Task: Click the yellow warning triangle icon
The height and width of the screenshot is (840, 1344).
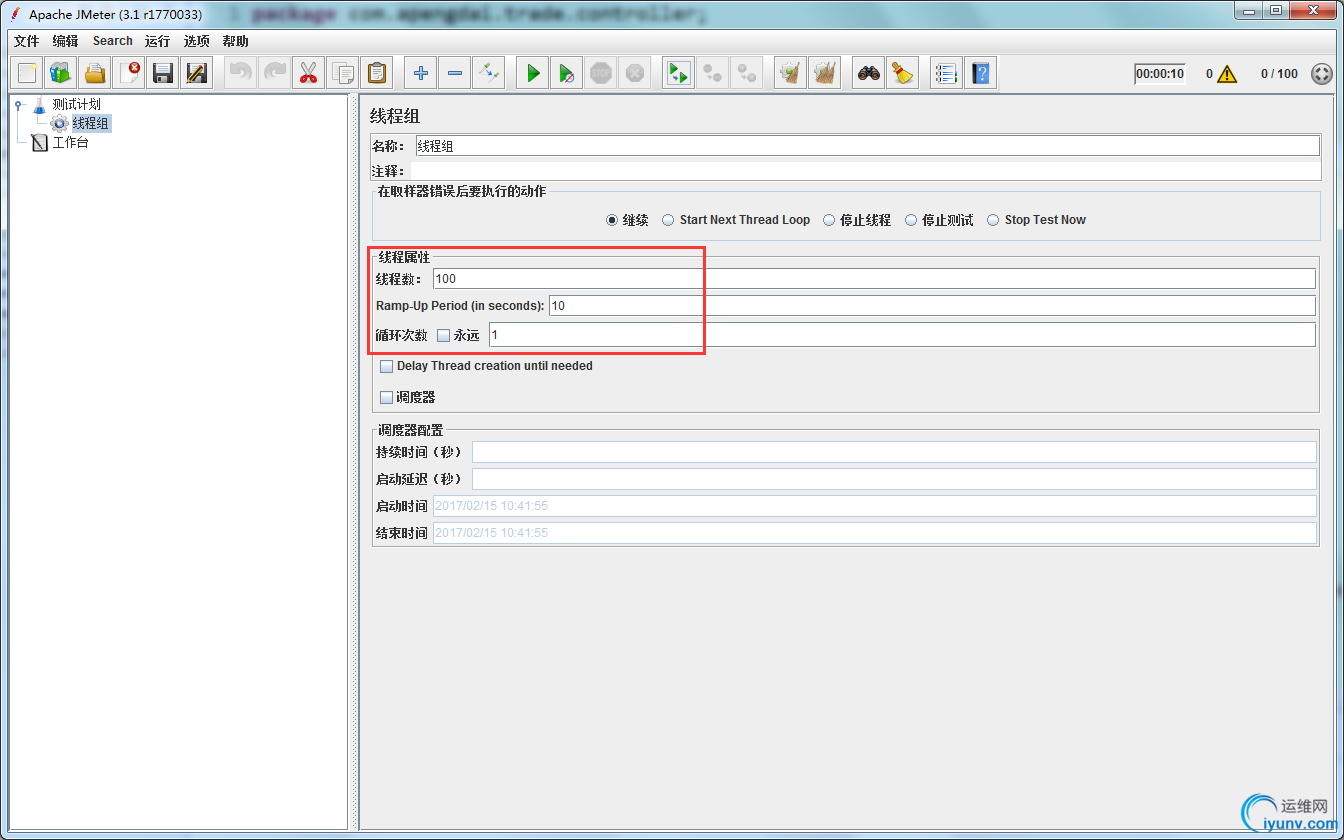Action: point(1227,74)
